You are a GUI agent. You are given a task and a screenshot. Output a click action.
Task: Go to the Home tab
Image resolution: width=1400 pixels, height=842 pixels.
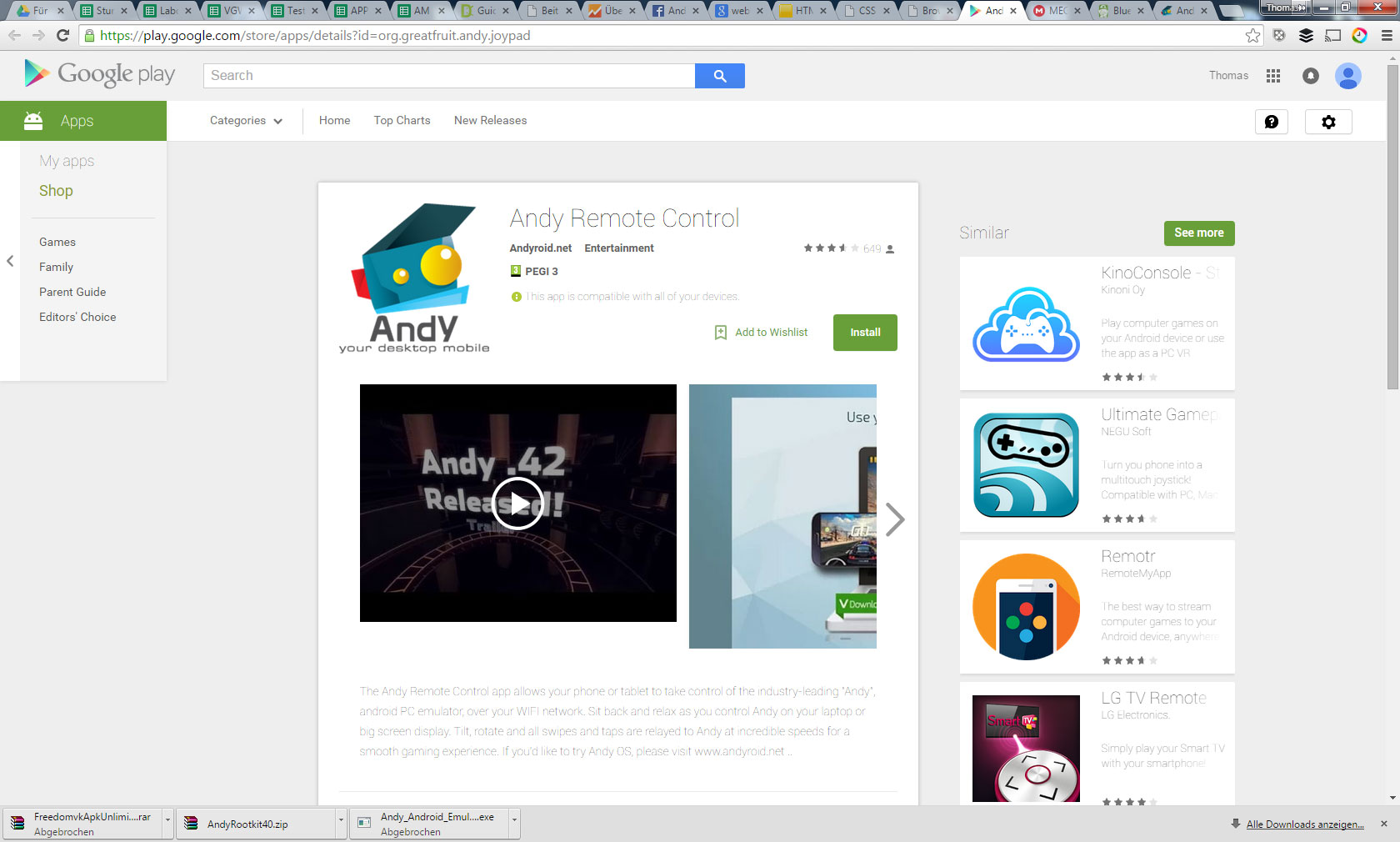pyautogui.click(x=334, y=121)
